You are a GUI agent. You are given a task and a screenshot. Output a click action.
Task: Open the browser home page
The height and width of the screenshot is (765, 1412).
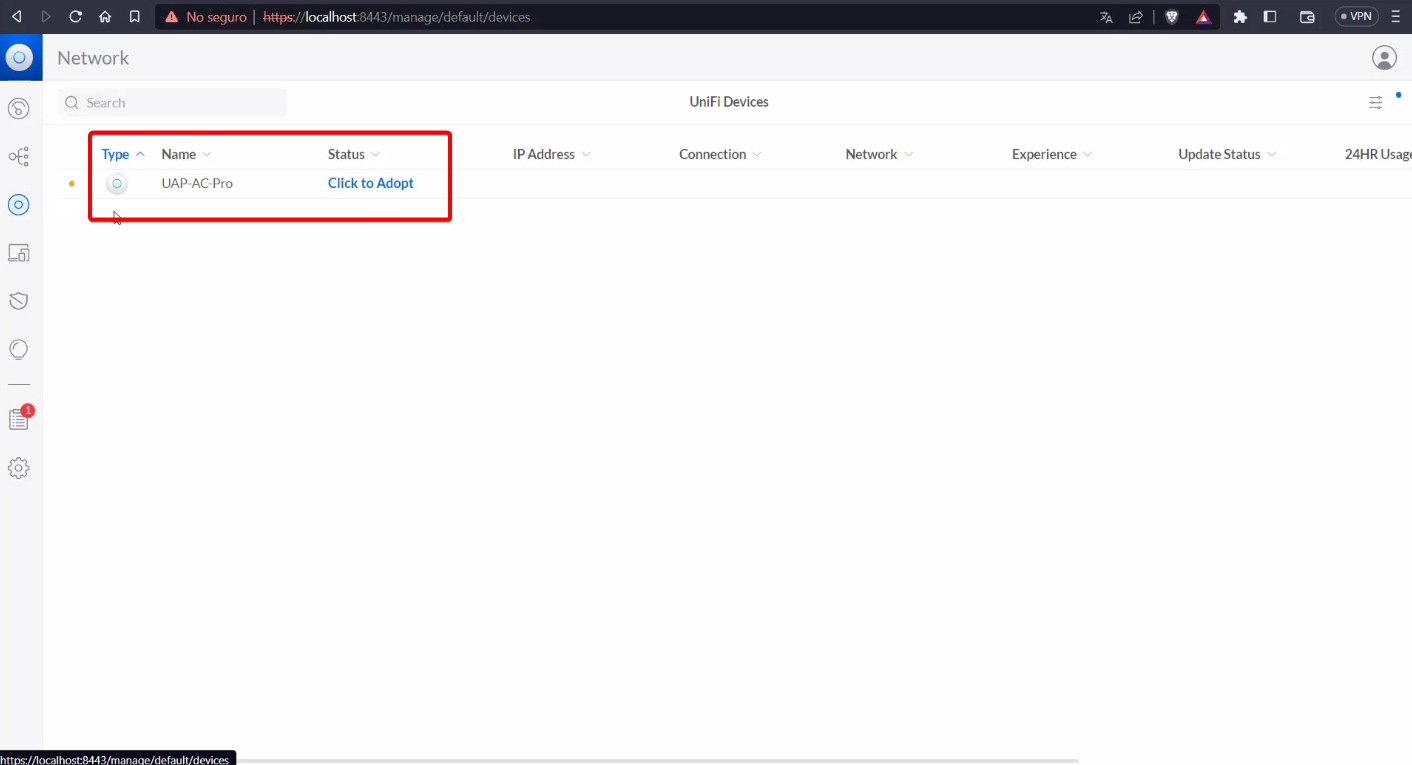point(105,17)
